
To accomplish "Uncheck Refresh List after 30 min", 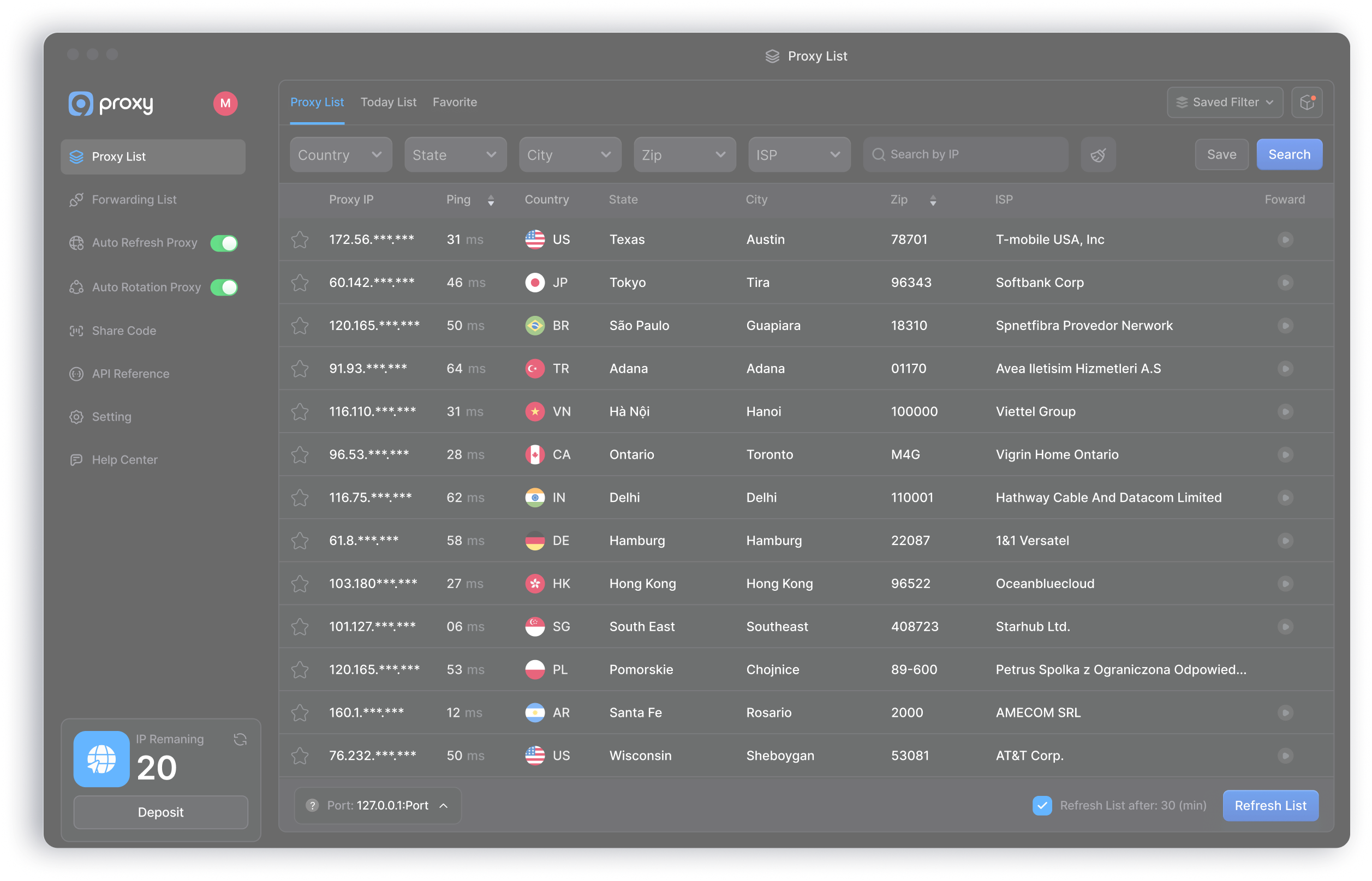I will pos(1042,806).
